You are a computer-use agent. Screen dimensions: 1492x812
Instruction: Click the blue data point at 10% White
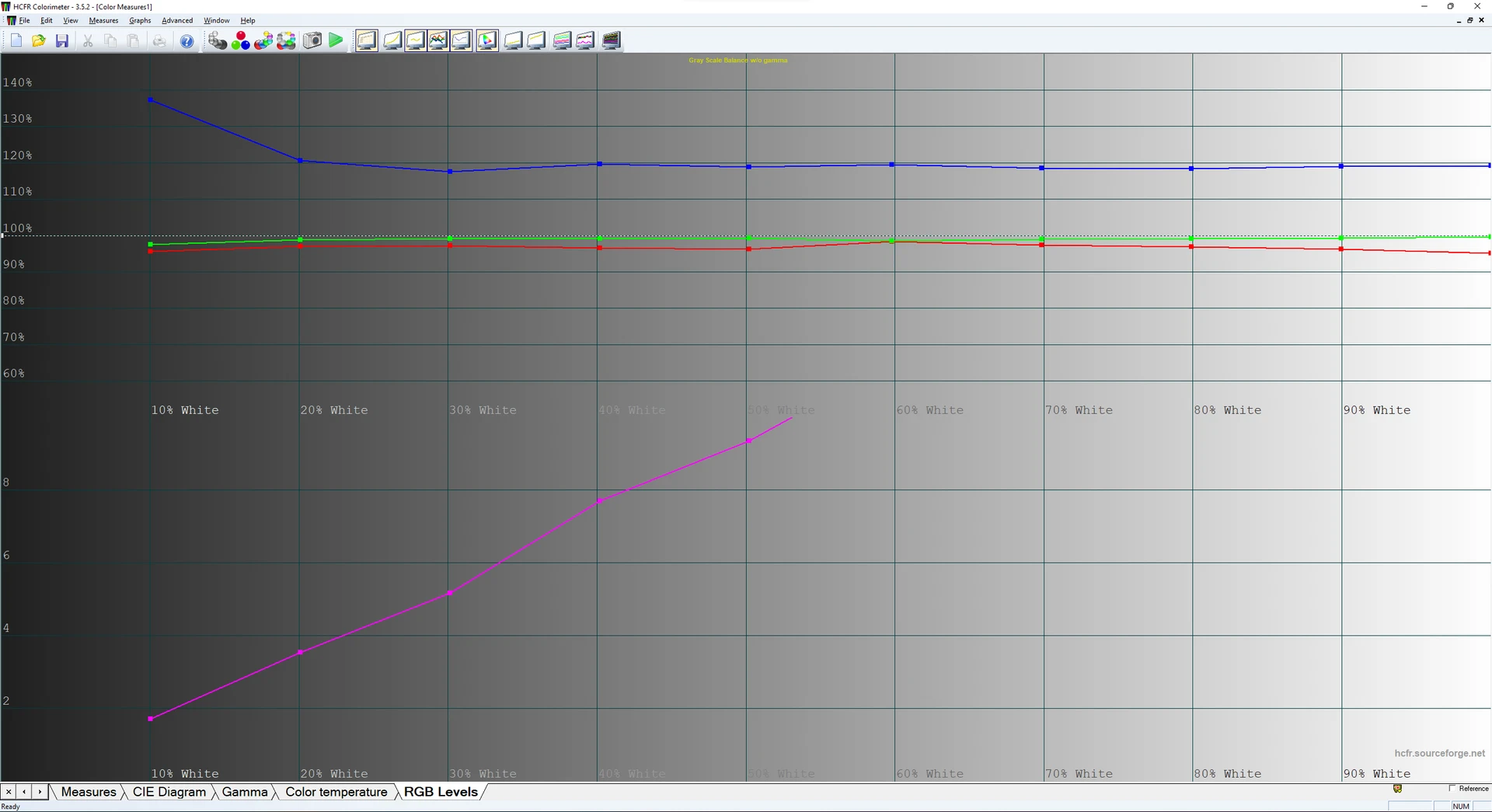(150, 100)
